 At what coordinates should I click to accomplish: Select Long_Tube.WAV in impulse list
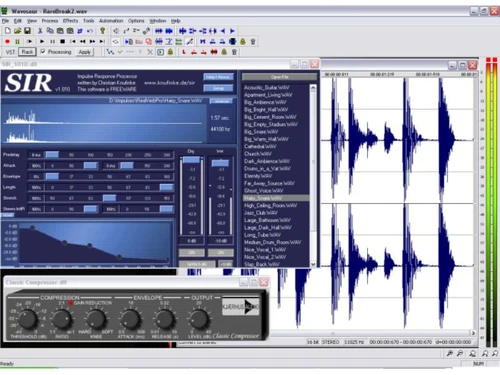pos(262,235)
